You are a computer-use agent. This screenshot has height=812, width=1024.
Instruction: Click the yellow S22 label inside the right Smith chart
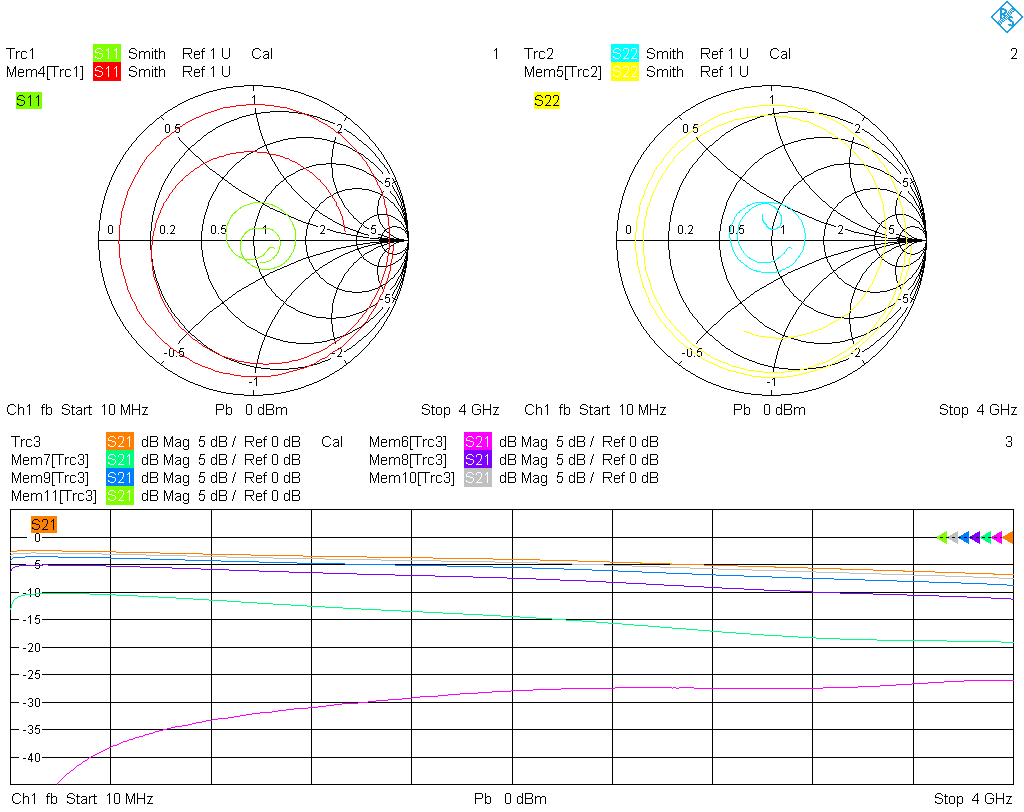547,101
